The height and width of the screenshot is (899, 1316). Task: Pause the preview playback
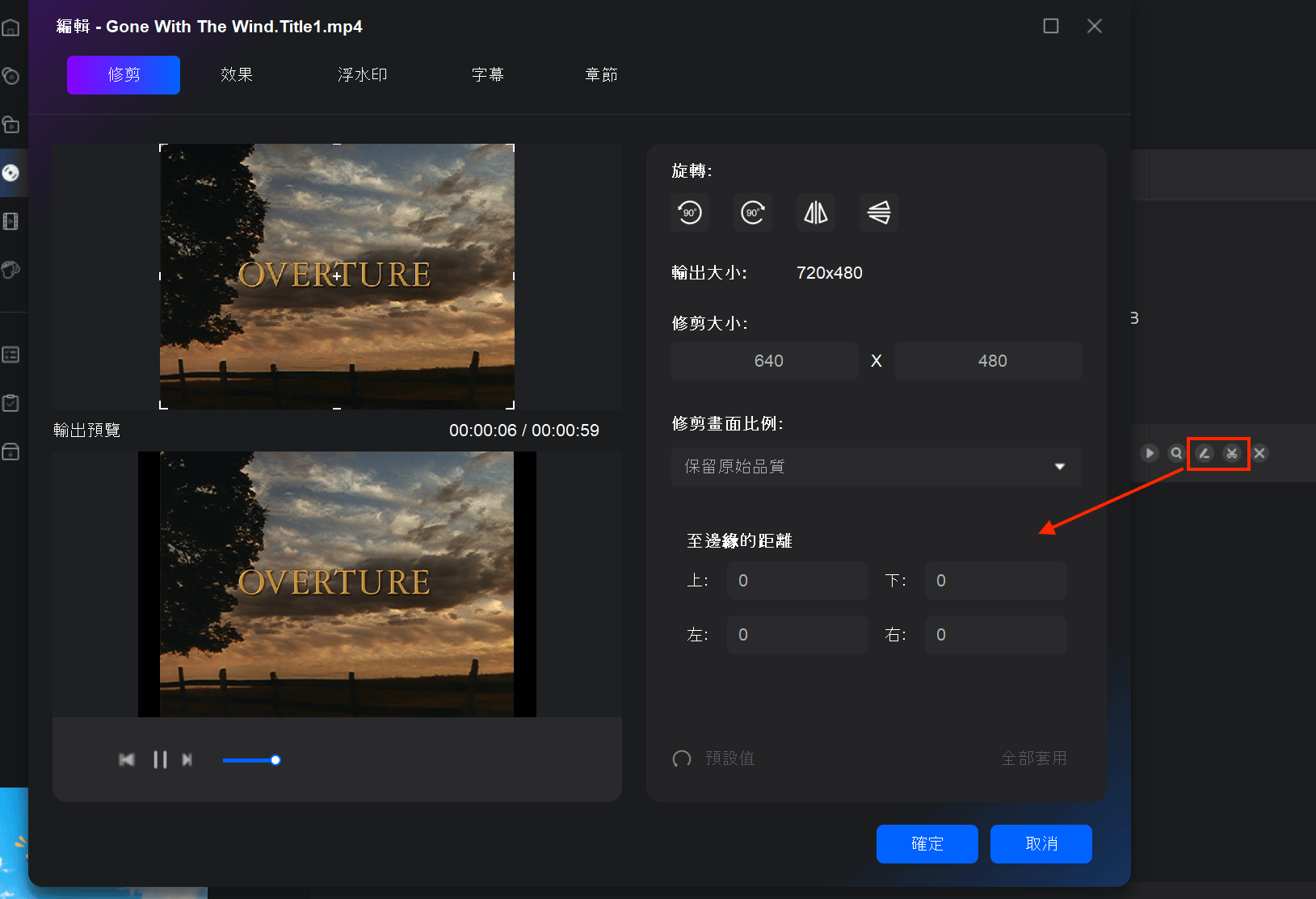click(x=160, y=760)
